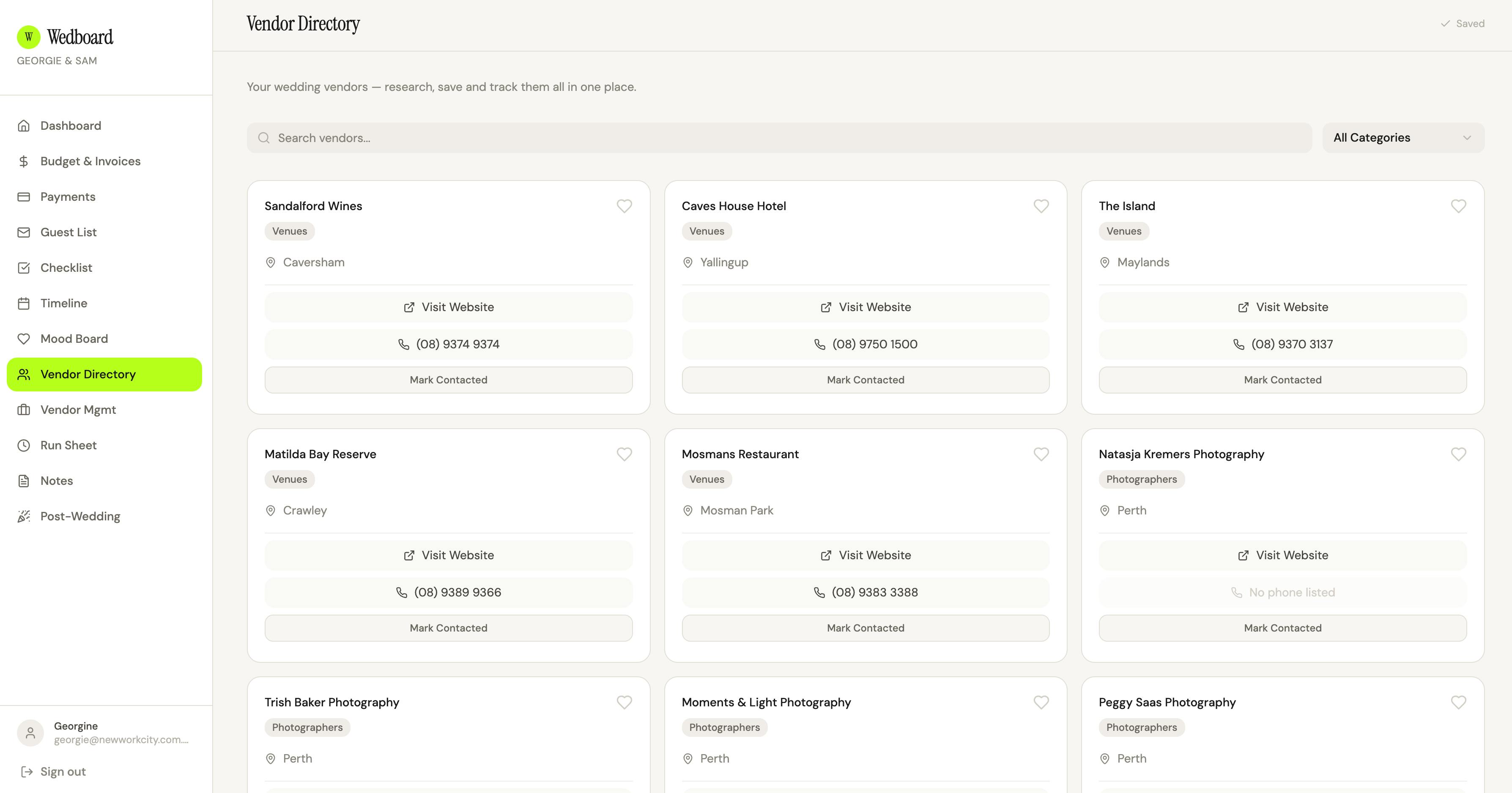The height and width of the screenshot is (793, 1512).
Task: Call The Island at (08) 9370 3137
Action: pyautogui.click(x=1282, y=344)
